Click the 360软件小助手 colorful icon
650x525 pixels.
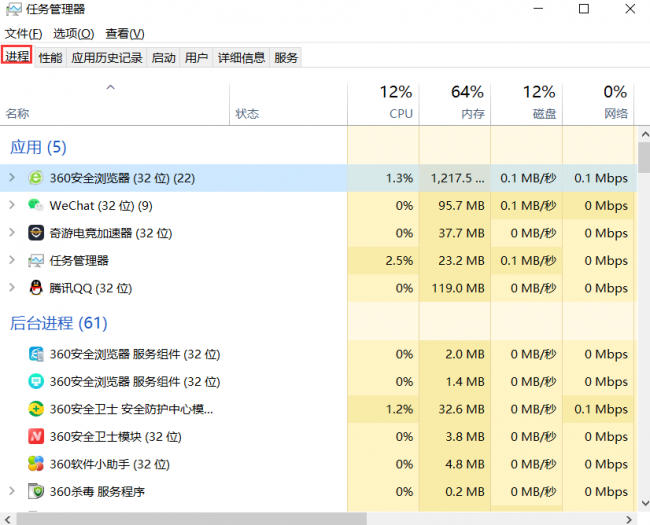click(x=36, y=464)
